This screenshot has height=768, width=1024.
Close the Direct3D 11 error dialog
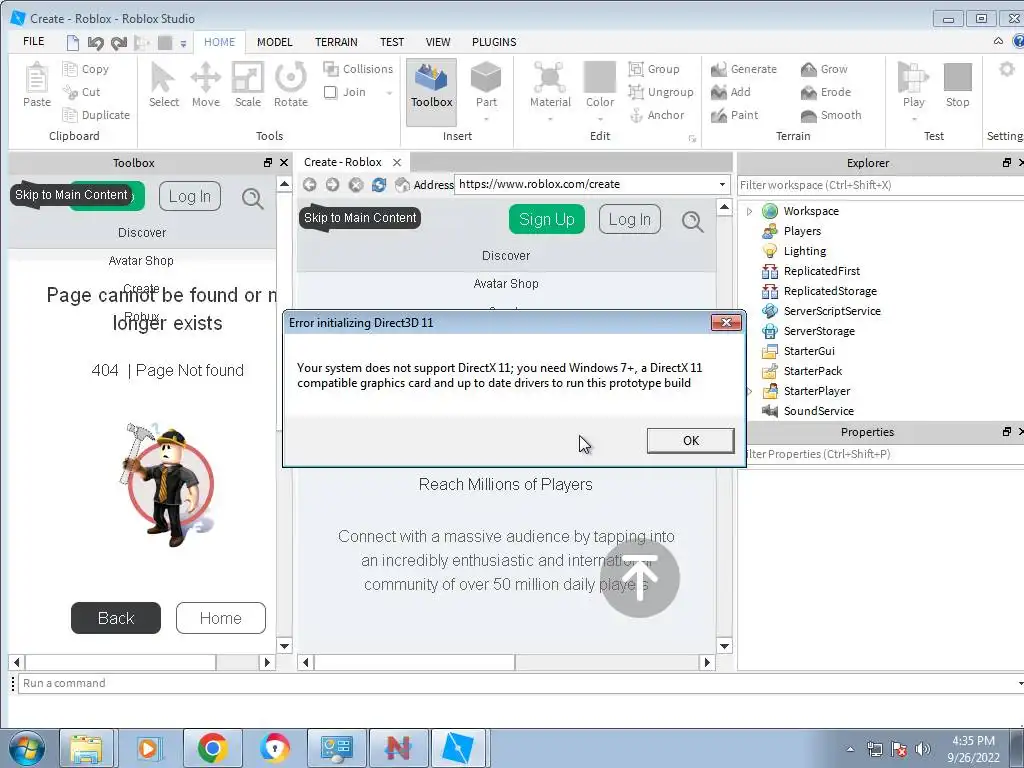pos(726,323)
